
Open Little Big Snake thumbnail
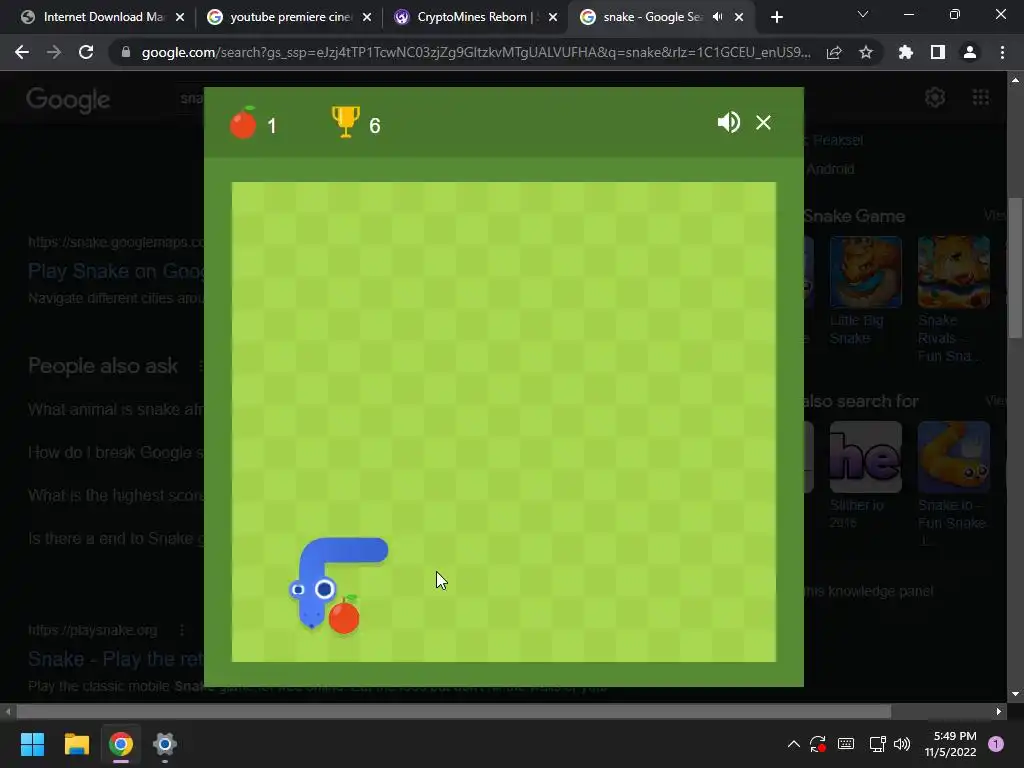click(x=865, y=272)
